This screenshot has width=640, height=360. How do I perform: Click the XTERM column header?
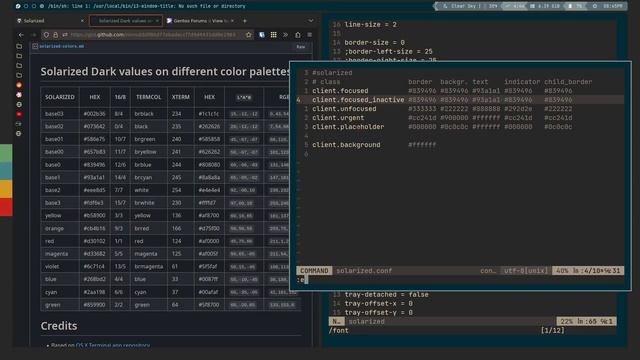[180, 97]
